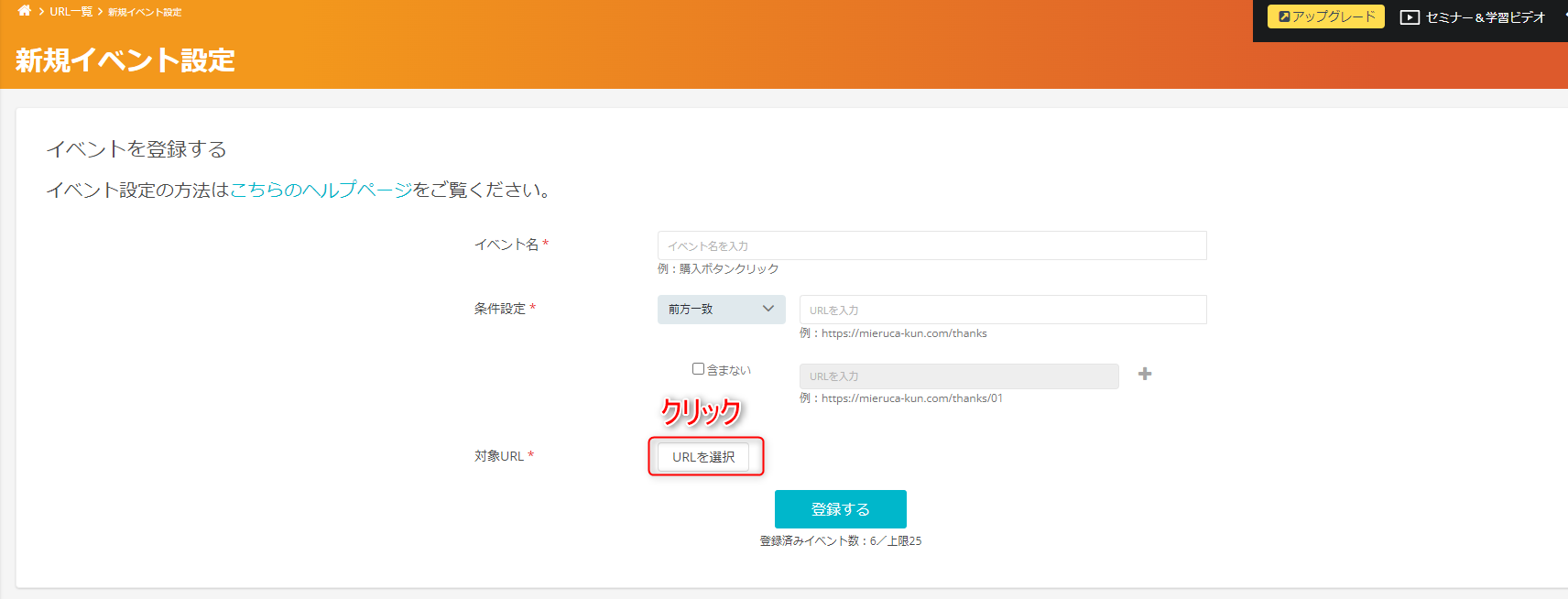Viewport: 1568px width, 599px height.
Task: Click the example URL mieruca-kun.com/thanks text
Action: [x=893, y=333]
